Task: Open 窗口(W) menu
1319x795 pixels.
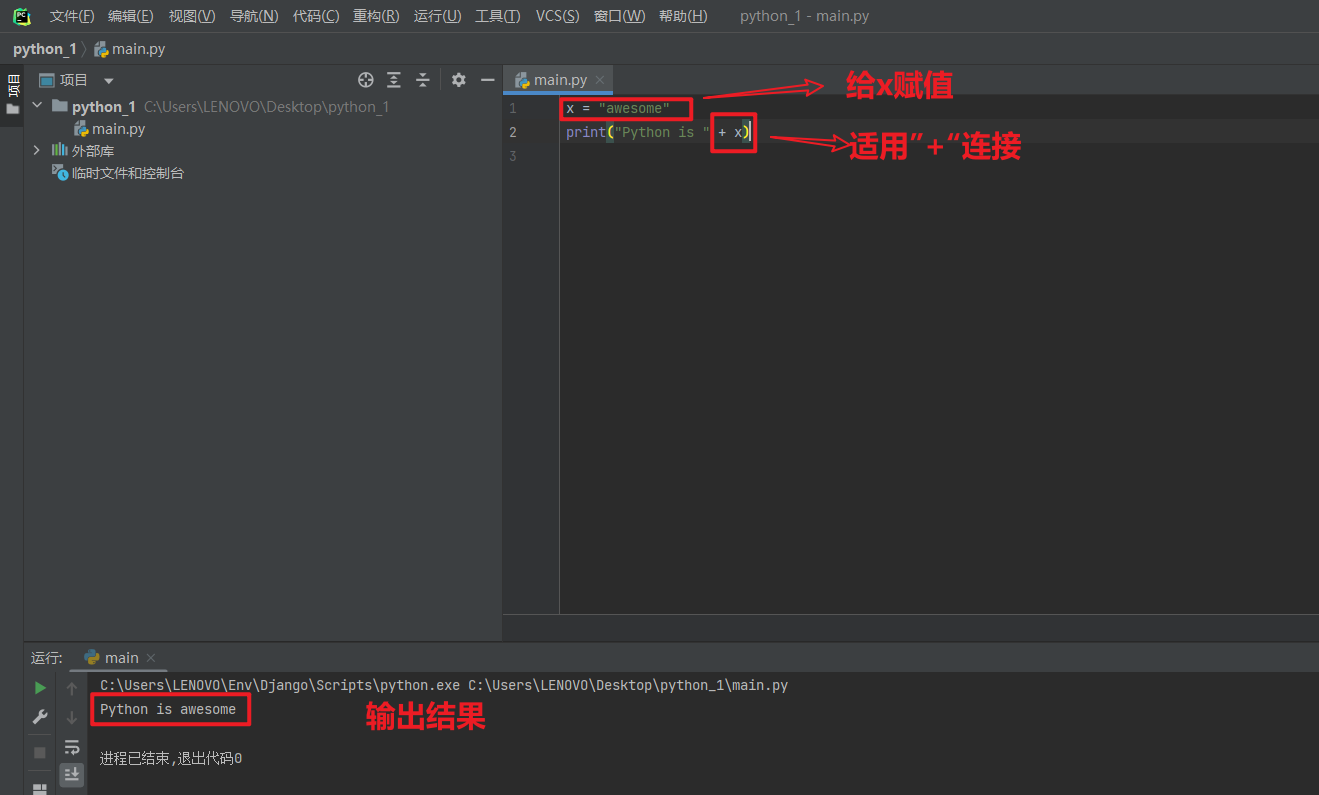Action: [x=620, y=16]
